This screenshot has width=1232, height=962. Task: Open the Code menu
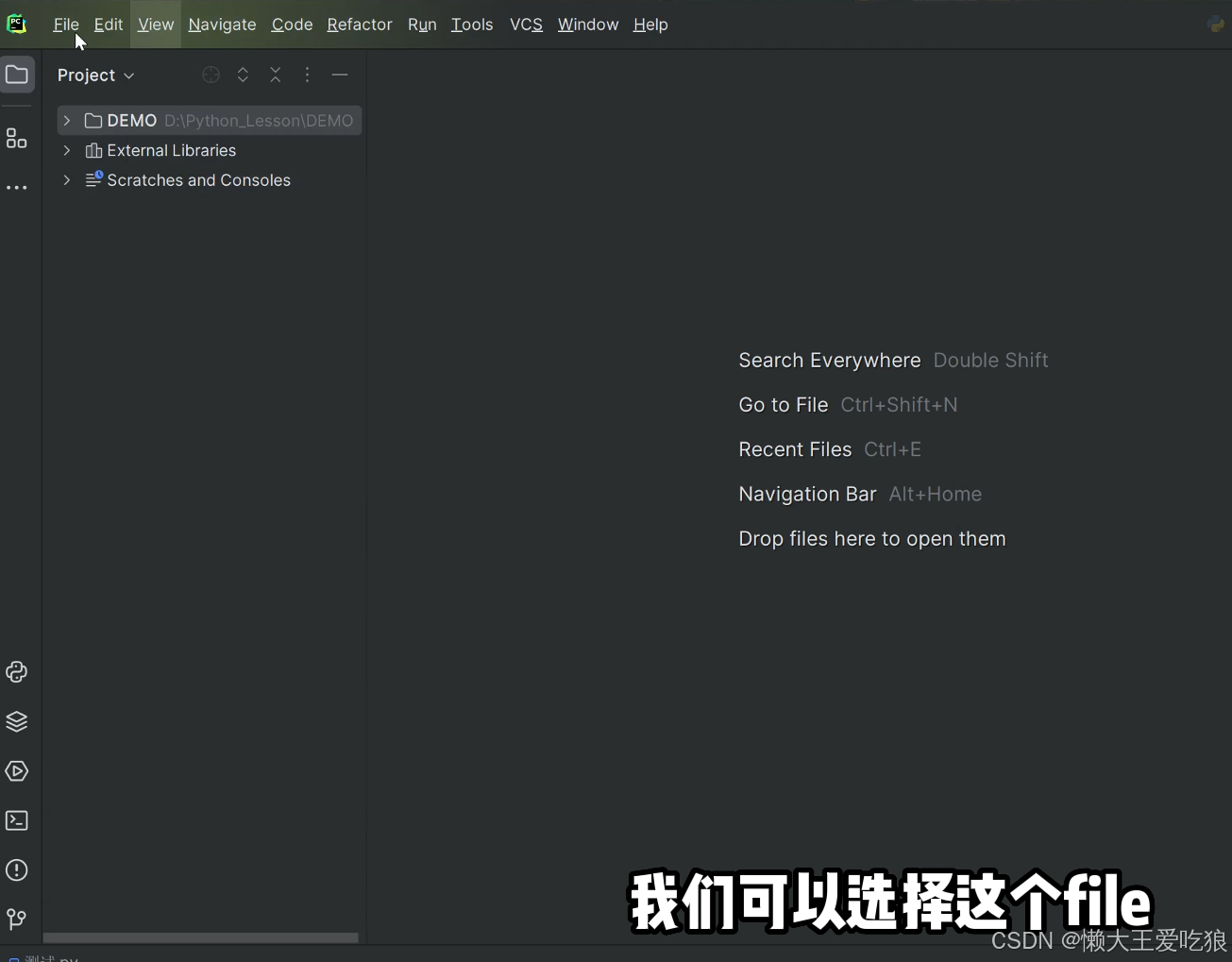(292, 25)
